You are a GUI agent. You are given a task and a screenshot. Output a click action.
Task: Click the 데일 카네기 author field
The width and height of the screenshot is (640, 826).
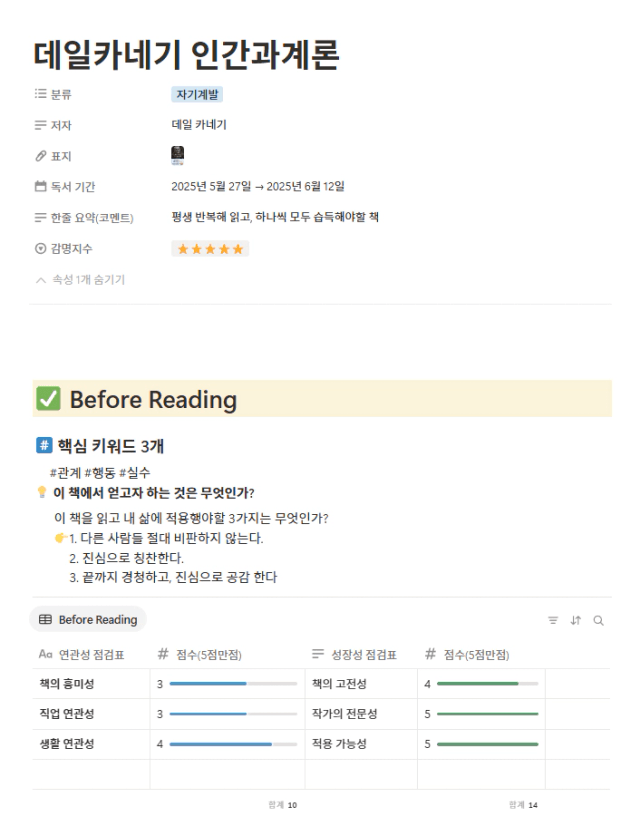199,125
